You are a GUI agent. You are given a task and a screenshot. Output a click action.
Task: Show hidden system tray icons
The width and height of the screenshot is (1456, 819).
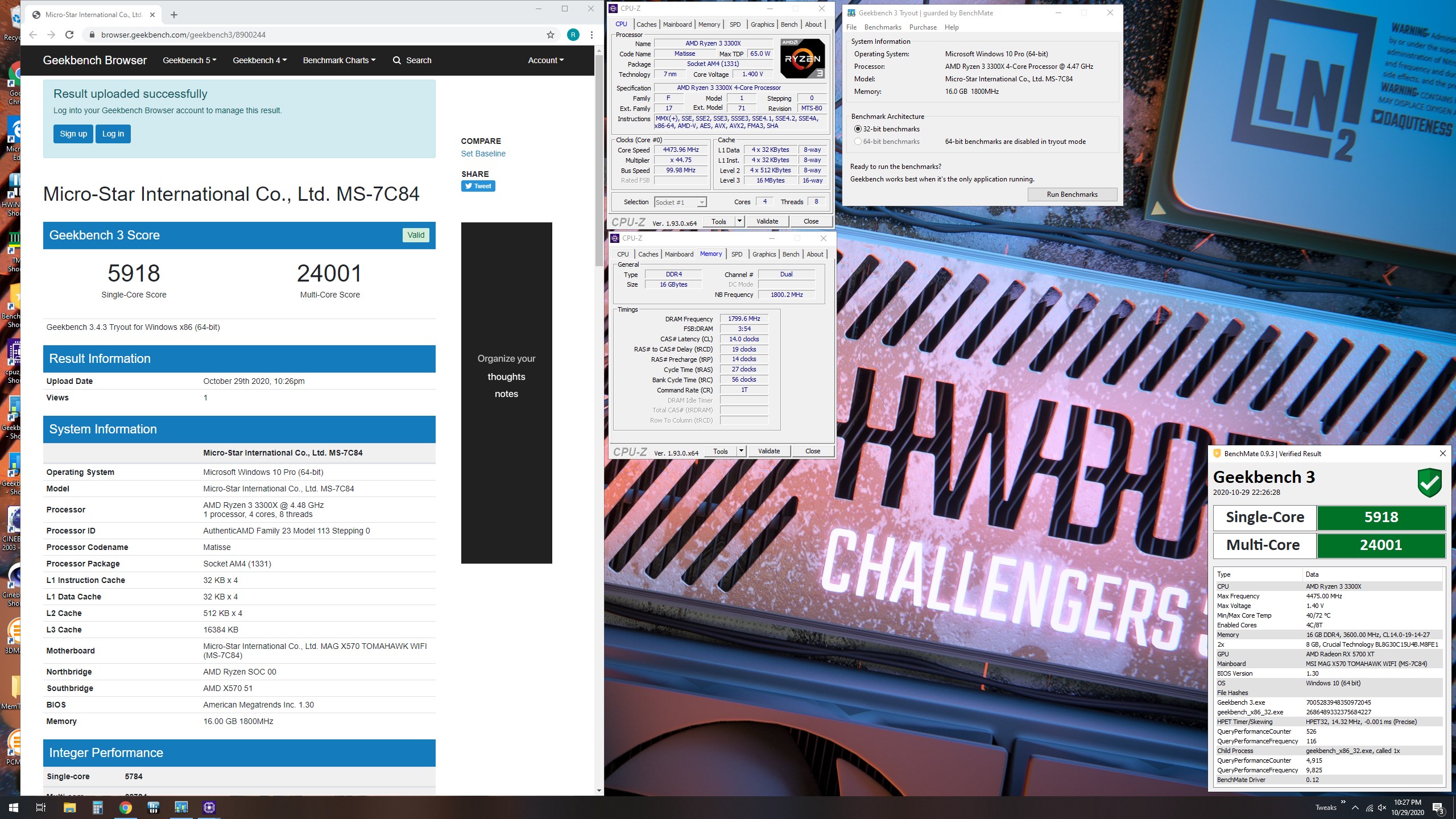tap(1355, 808)
